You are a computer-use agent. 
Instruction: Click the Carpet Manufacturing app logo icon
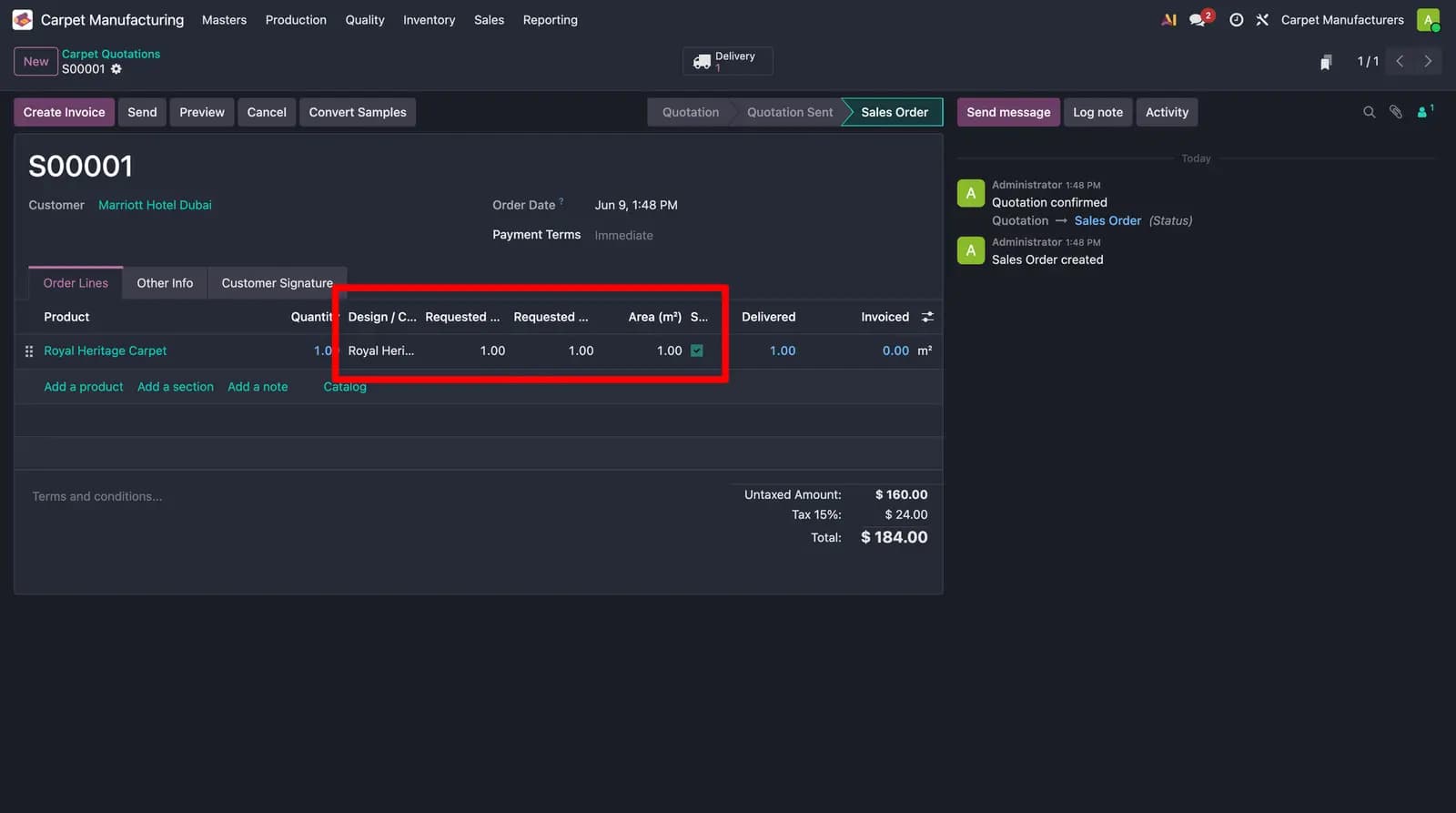23,19
